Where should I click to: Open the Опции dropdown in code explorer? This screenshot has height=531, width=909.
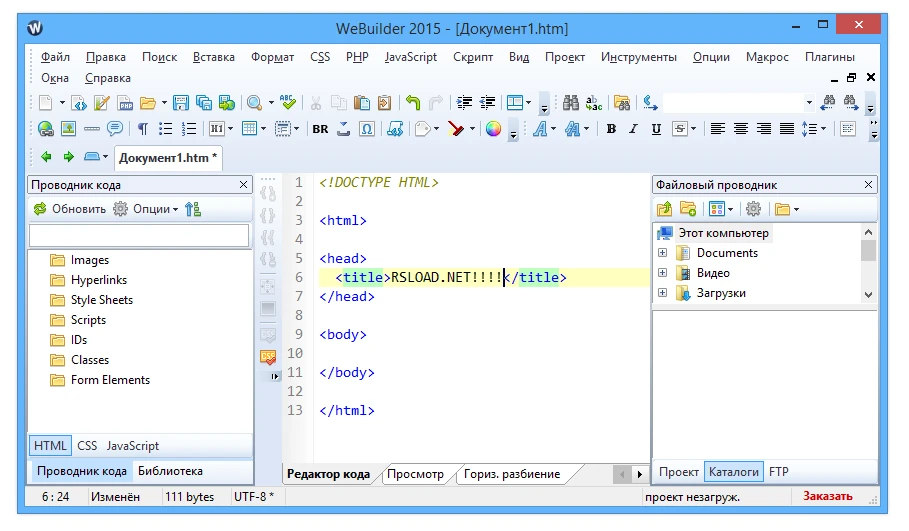pos(146,209)
